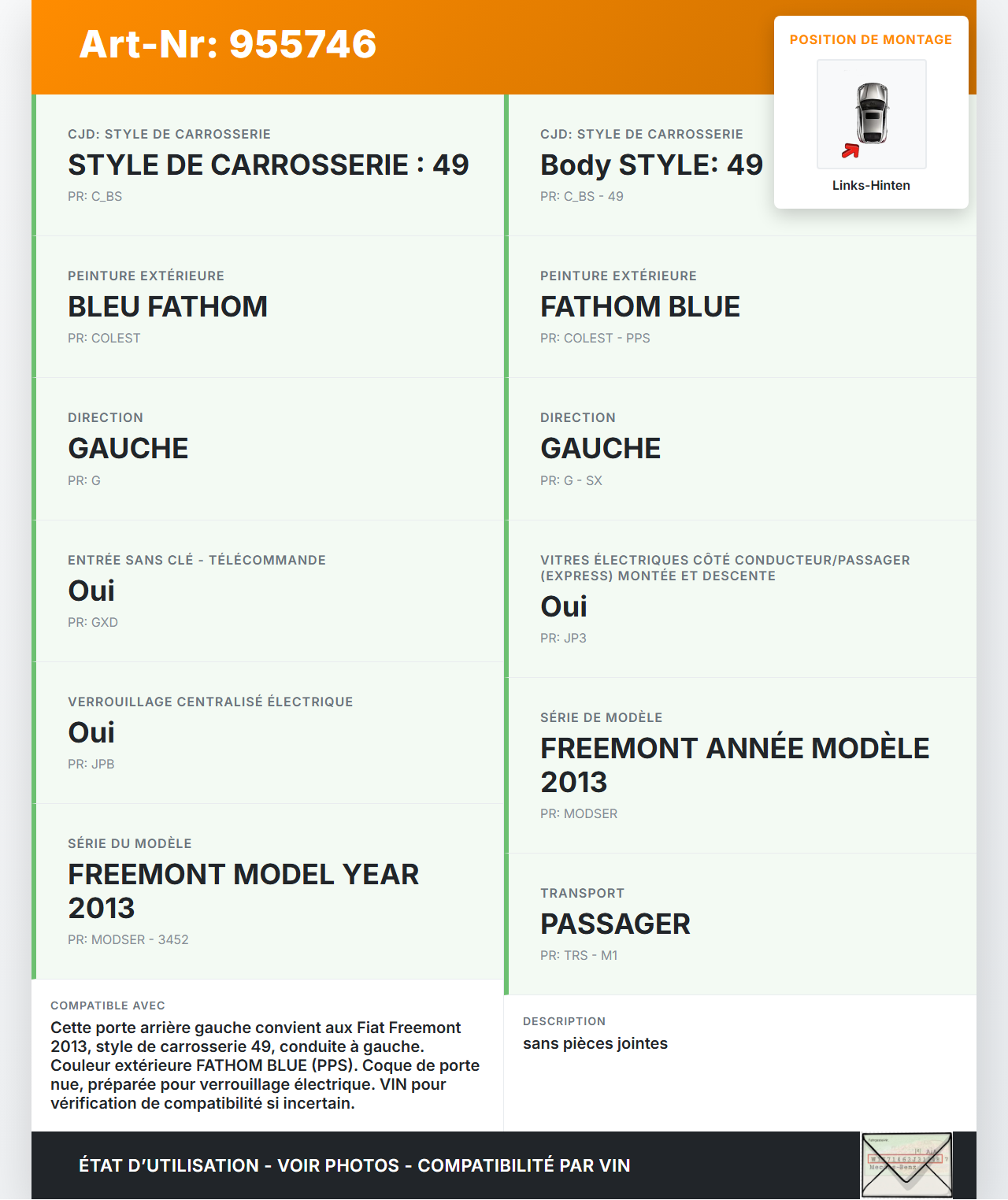Click the Art-Nr: 955746 heading
The width and height of the screenshot is (1008, 1200).
pos(228,44)
